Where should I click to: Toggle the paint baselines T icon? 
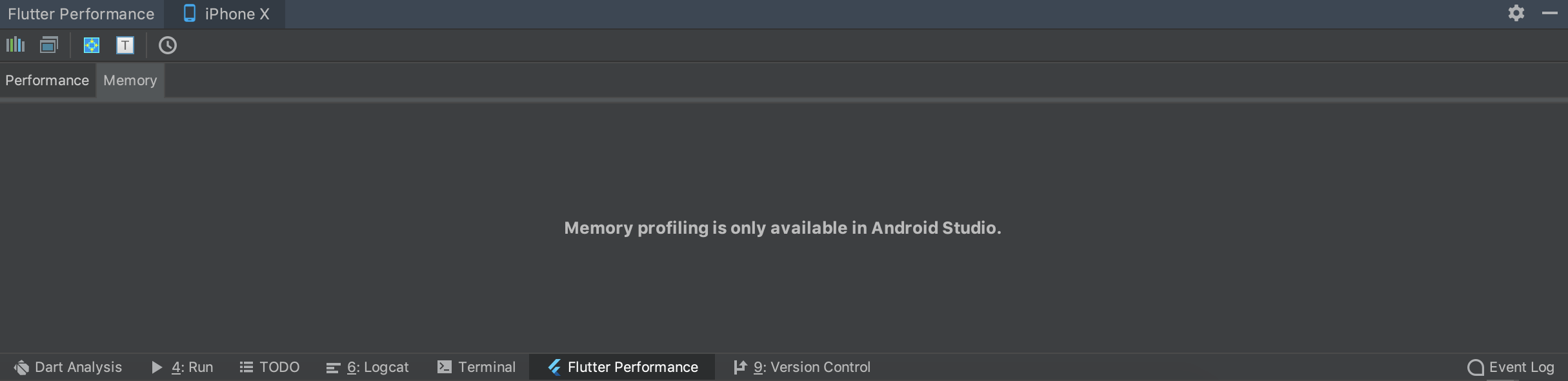125,45
